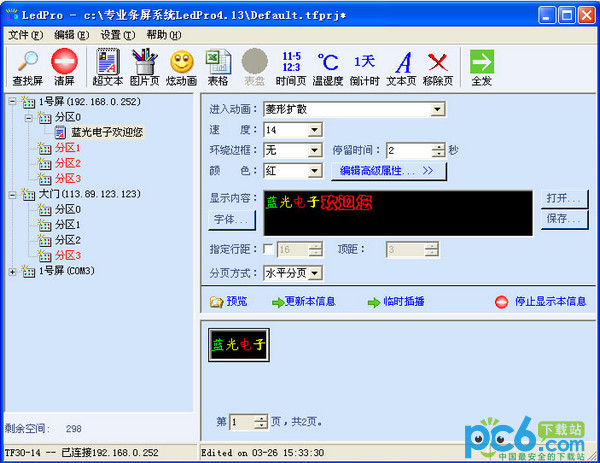The width and height of the screenshot is (600, 463).
Task: Click the 剩余空间 298 value
Action: pos(73,429)
